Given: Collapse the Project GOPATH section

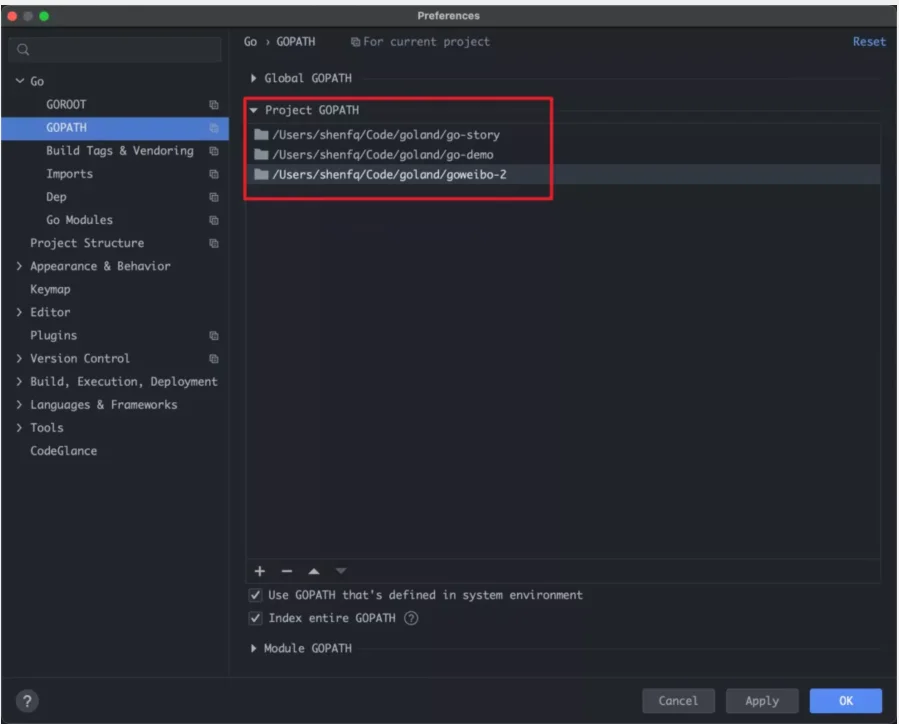Looking at the screenshot, I should pyautogui.click(x=253, y=110).
